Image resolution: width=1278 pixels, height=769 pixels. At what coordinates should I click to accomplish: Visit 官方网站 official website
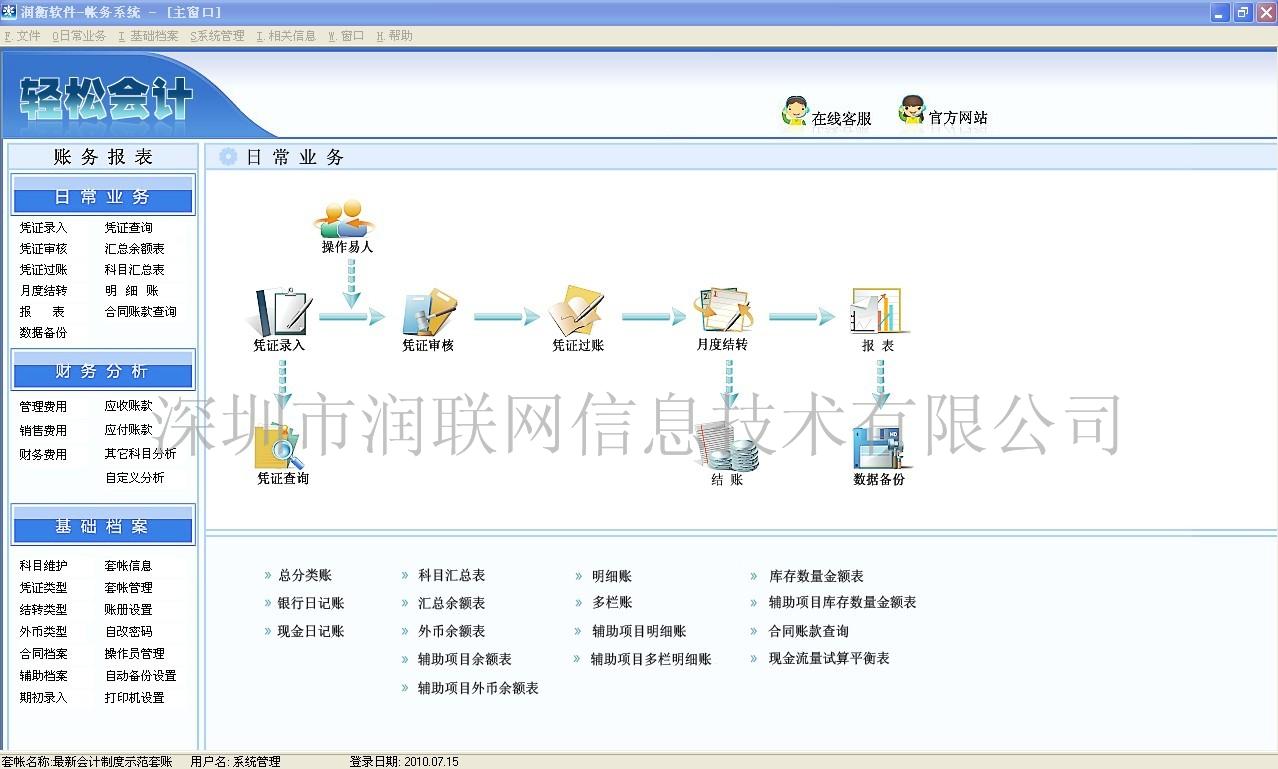[943, 112]
